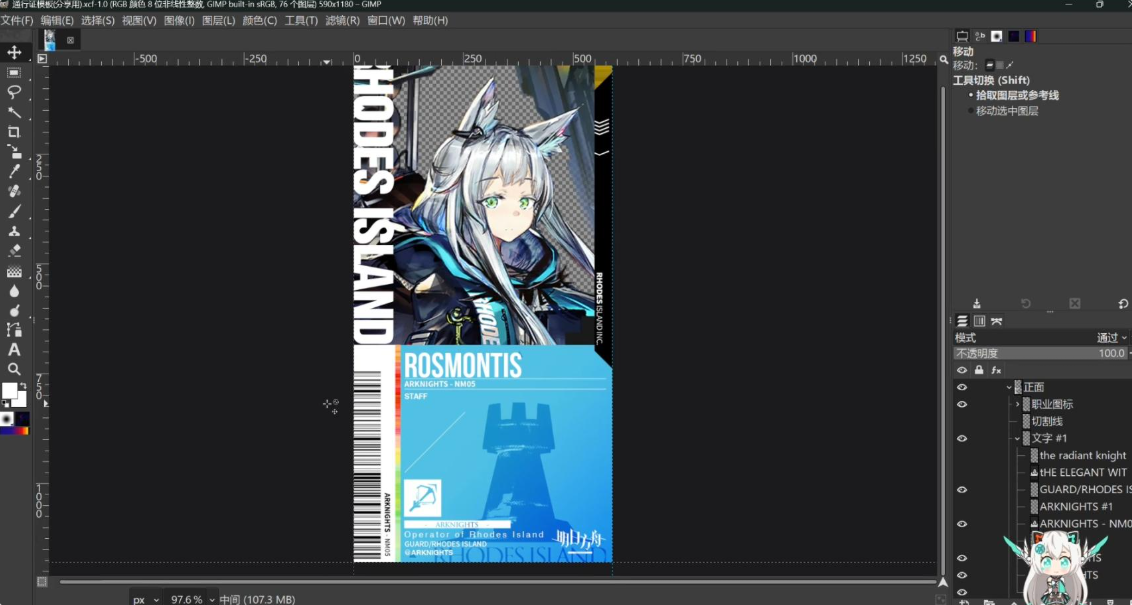Collapse the 文字 #1 layer group
The height and width of the screenshot is (605, 1132).
(1018, 438)
